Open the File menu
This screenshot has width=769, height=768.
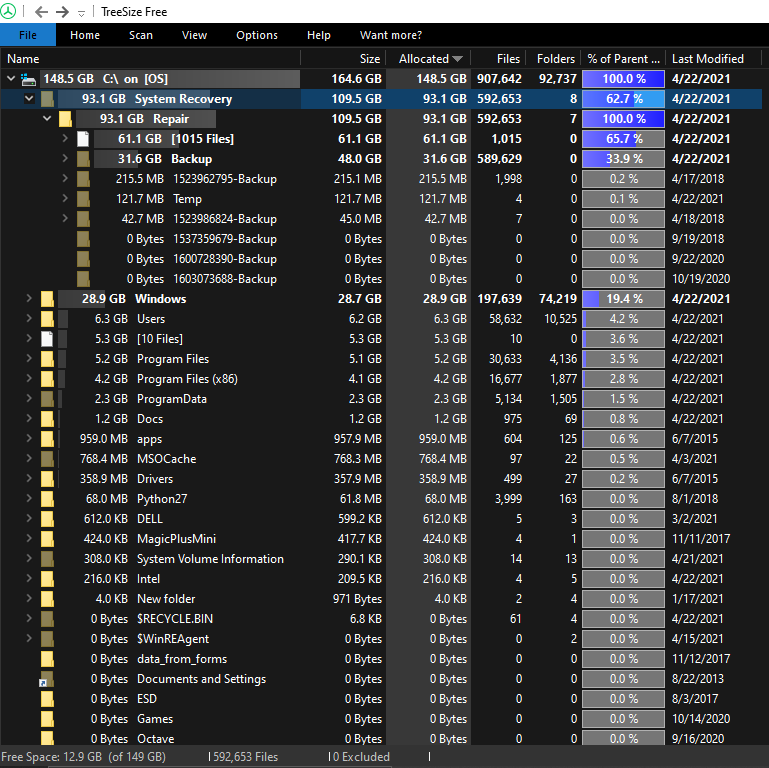pos(28,35)
